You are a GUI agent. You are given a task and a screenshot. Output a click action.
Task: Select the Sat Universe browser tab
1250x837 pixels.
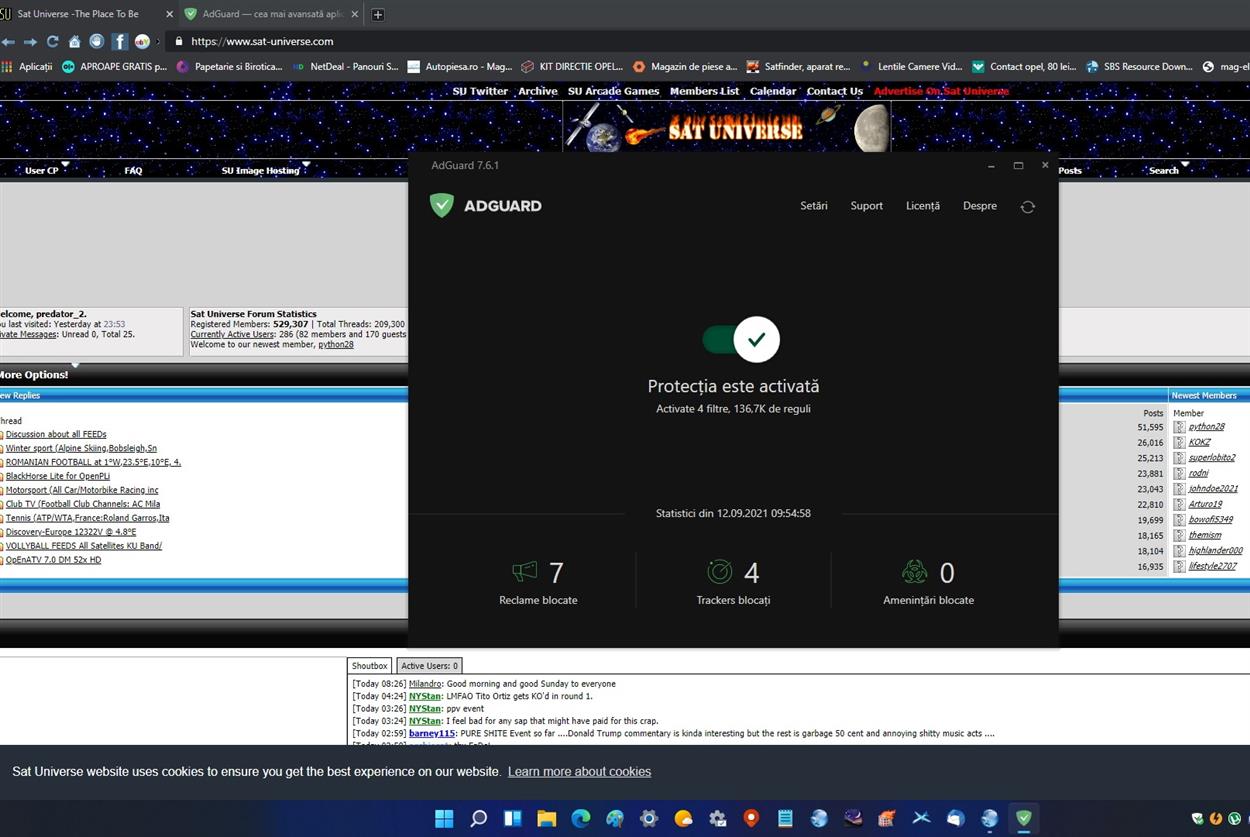pos(88,14)
